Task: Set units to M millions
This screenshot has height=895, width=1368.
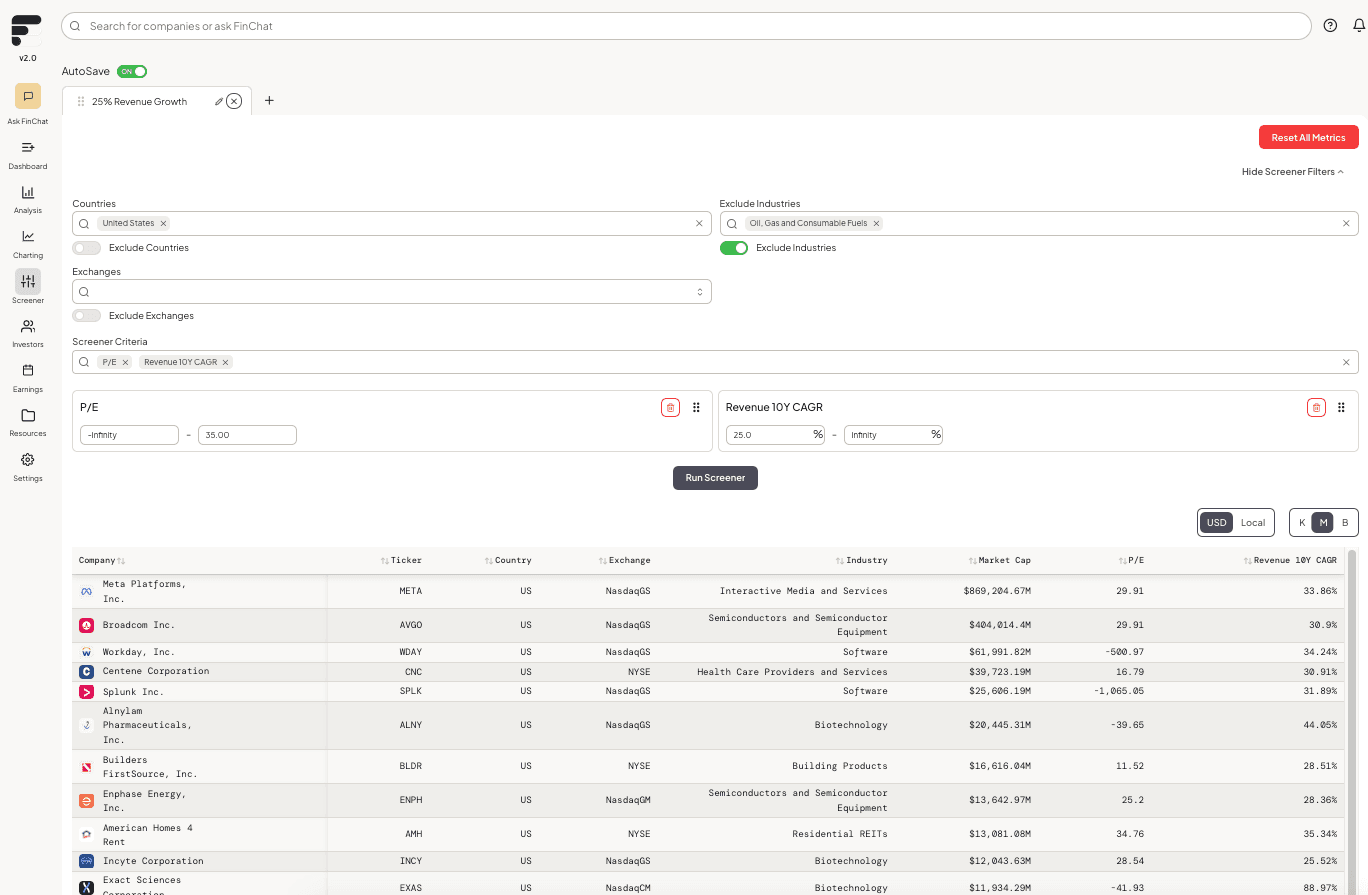Action: pos(1323,522)
